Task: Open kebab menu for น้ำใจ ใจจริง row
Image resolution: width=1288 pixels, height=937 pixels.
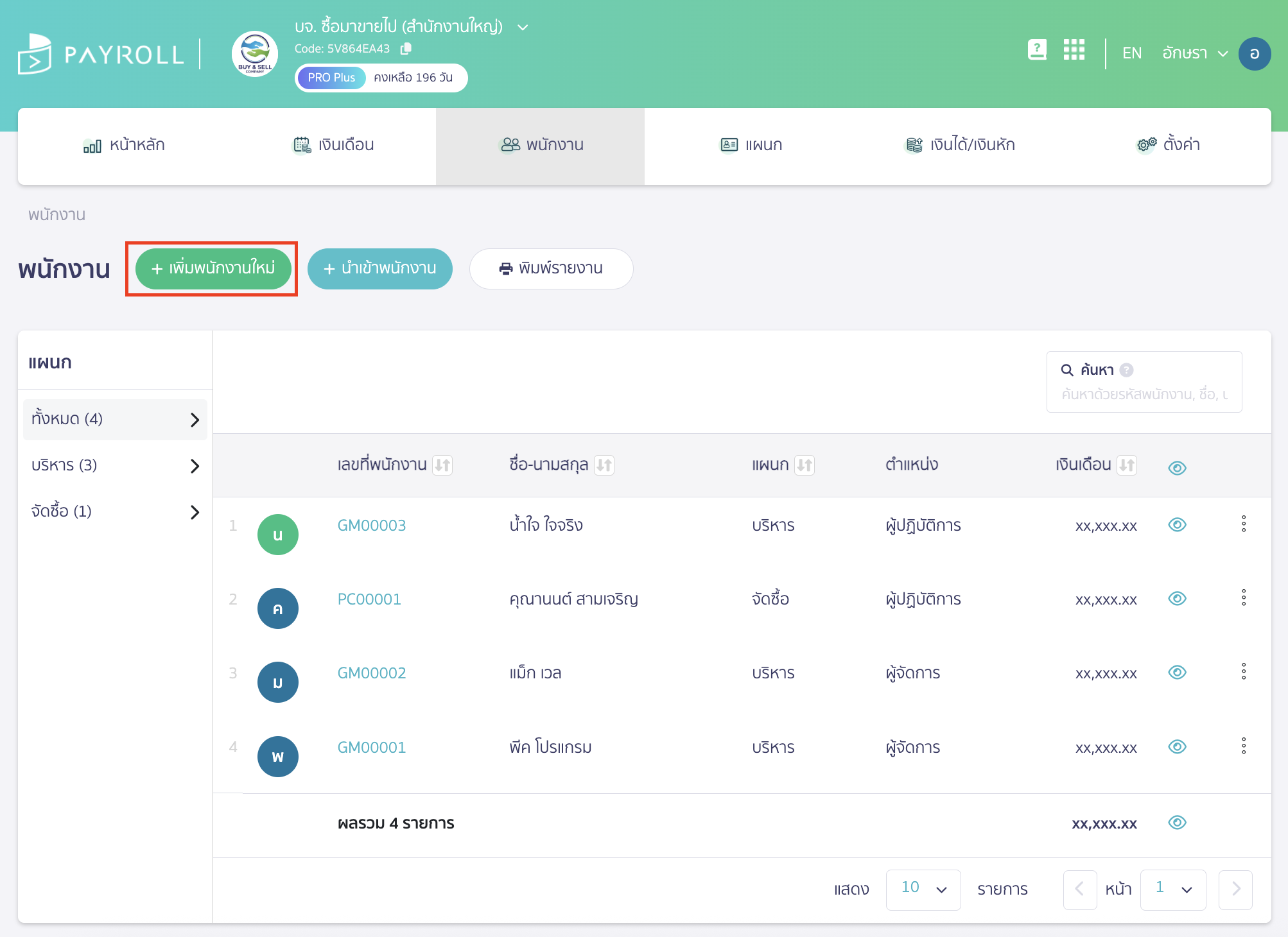Action: click(1244, 524)
